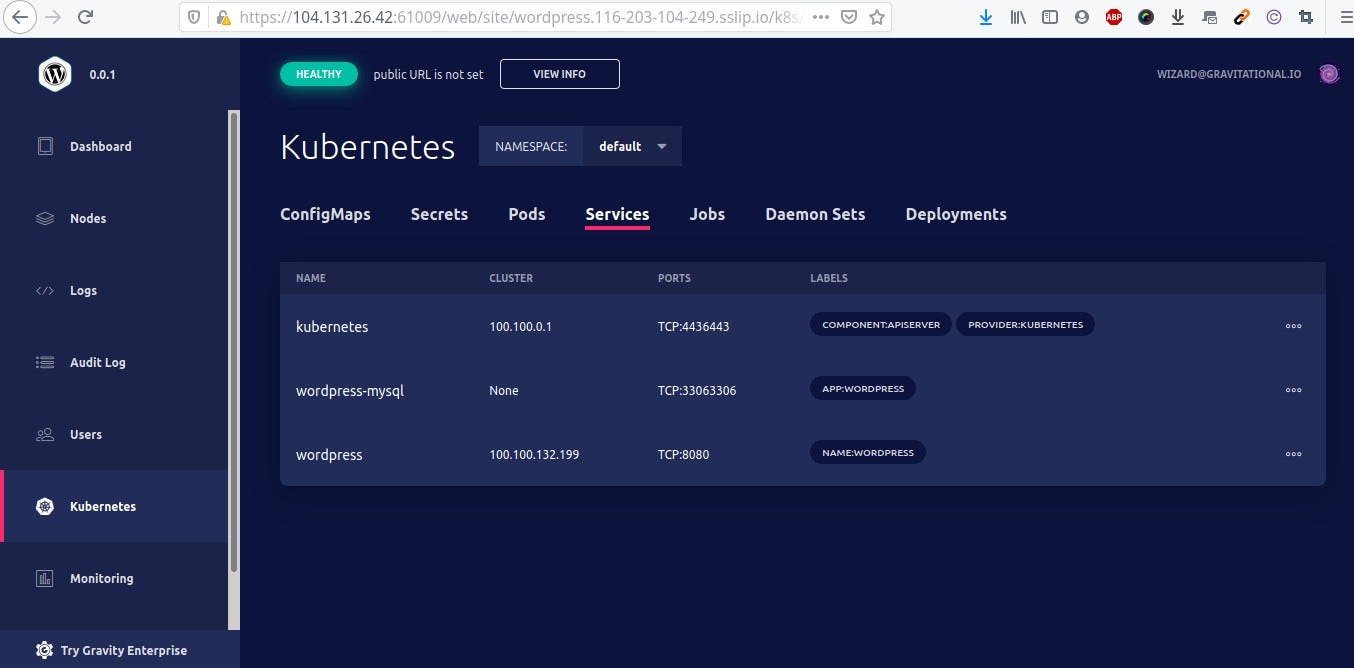Select the Kubernetes sidebar item
Viewport: 1354px width, 668px height.
[x=115, y=506]
